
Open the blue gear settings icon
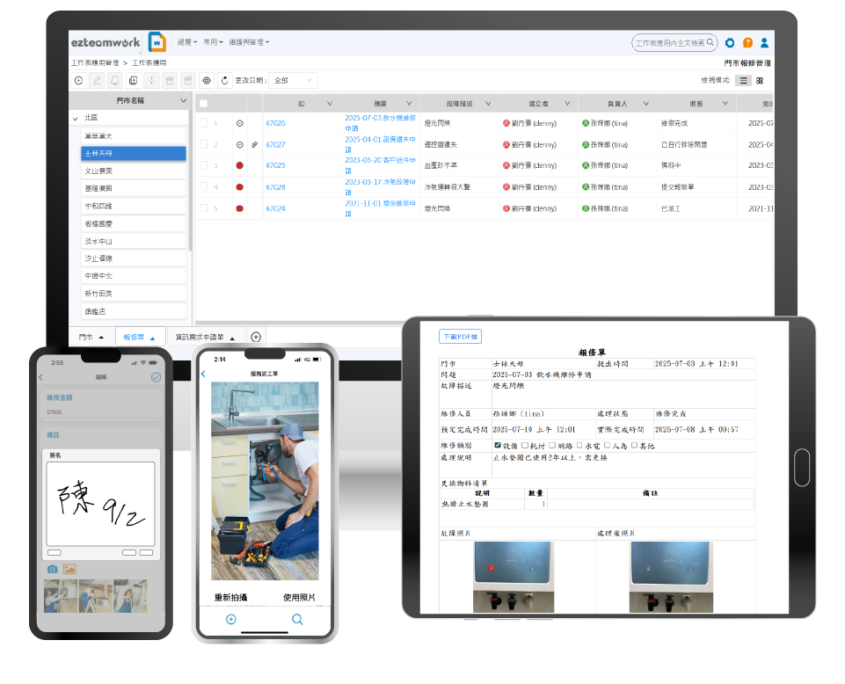point(730,43)
